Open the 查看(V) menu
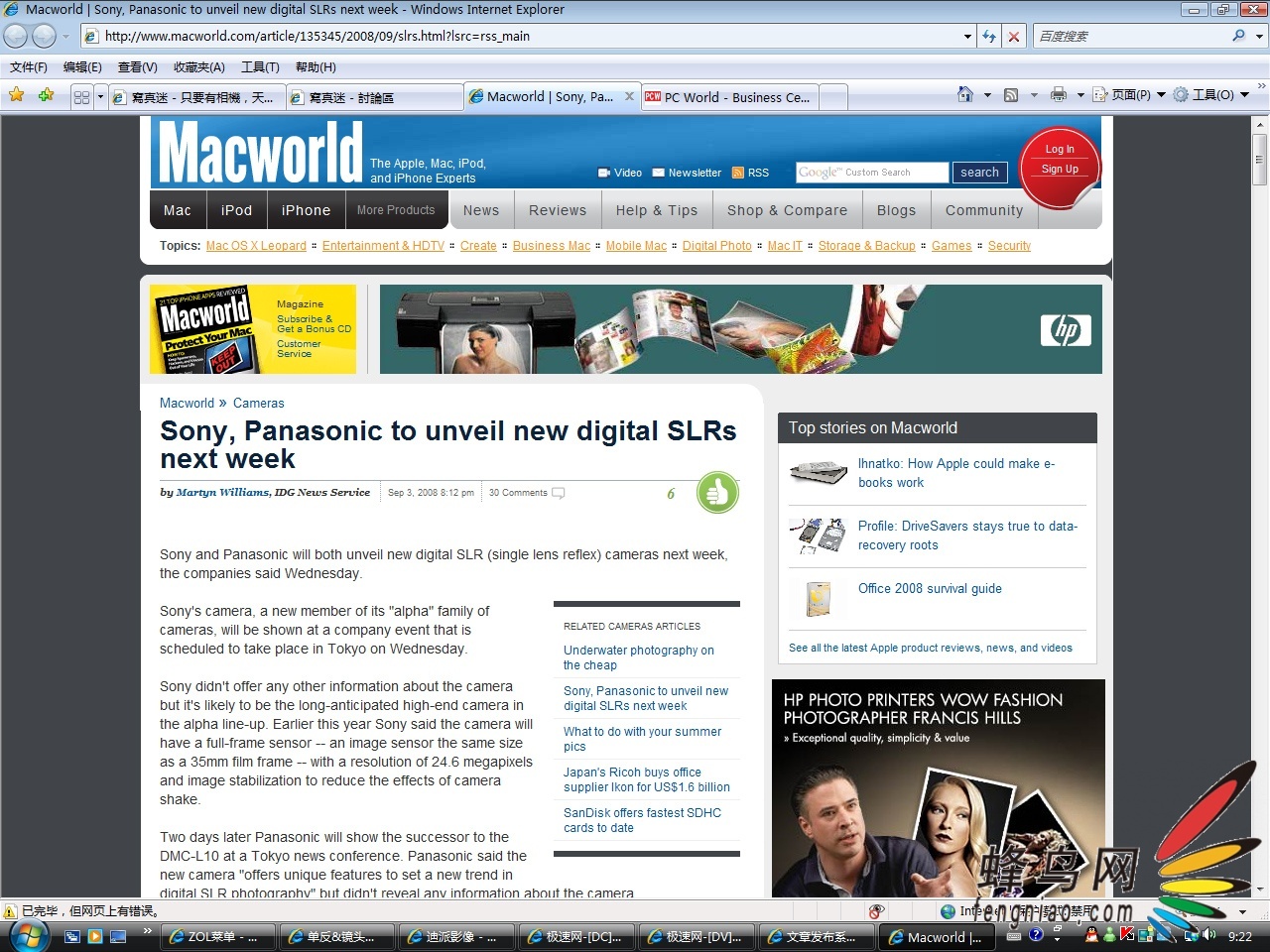1270x952 pixels. [137, 67]
